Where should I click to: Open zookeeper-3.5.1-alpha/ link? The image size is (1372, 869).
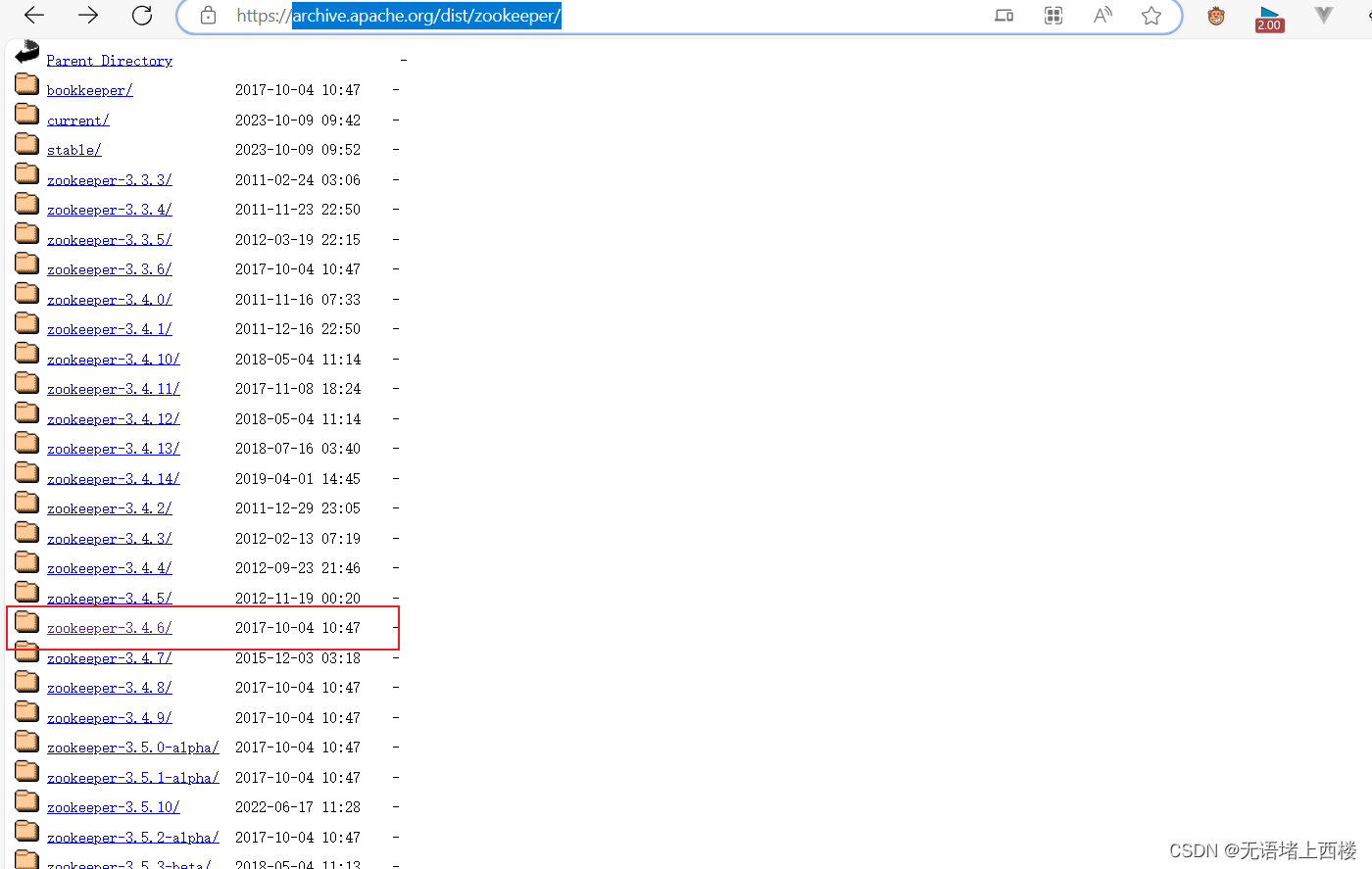click(133, 778)
